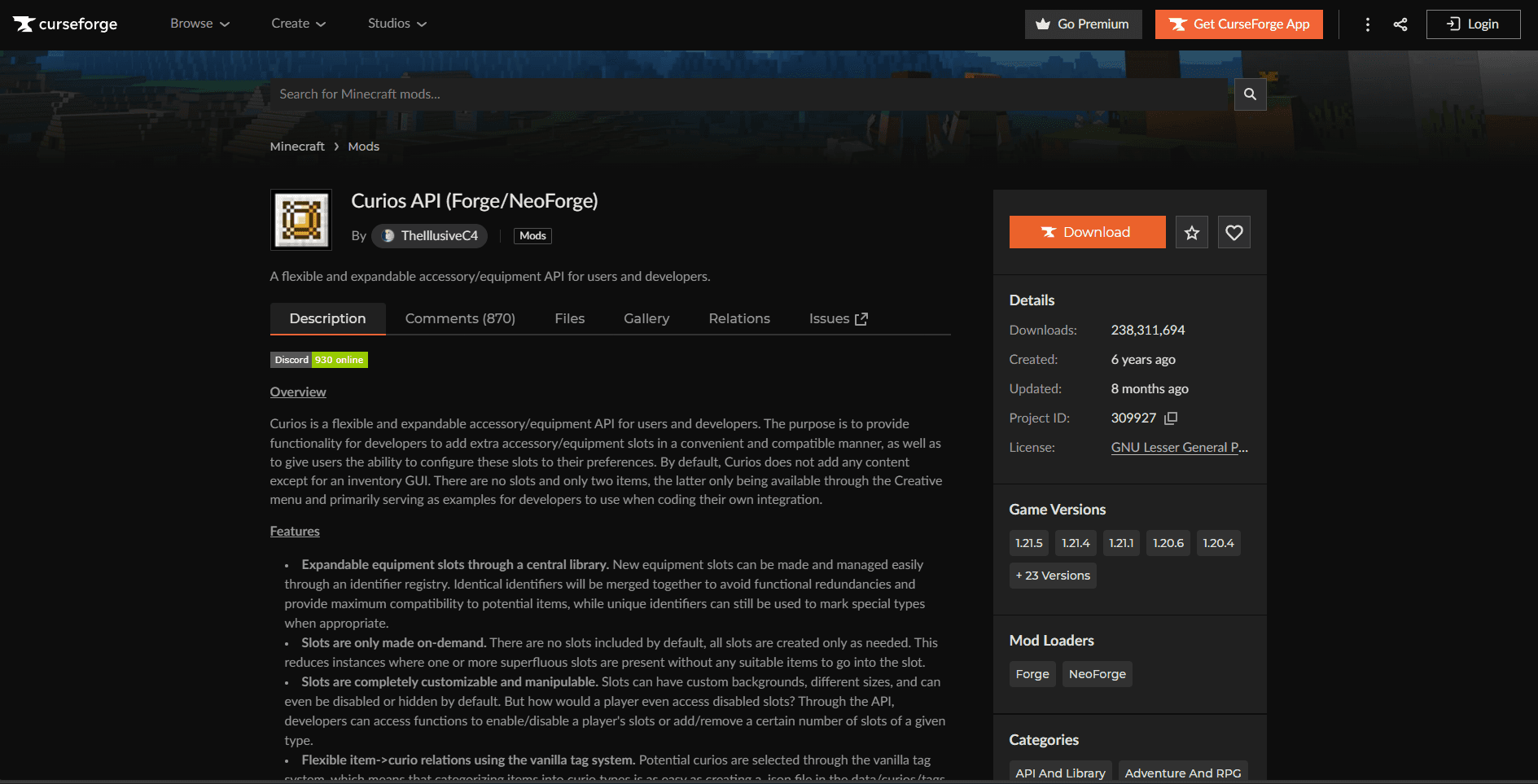Select game version 1.21.4 tag
This screenshot has height=784, width=1538.
(1076, 543)
